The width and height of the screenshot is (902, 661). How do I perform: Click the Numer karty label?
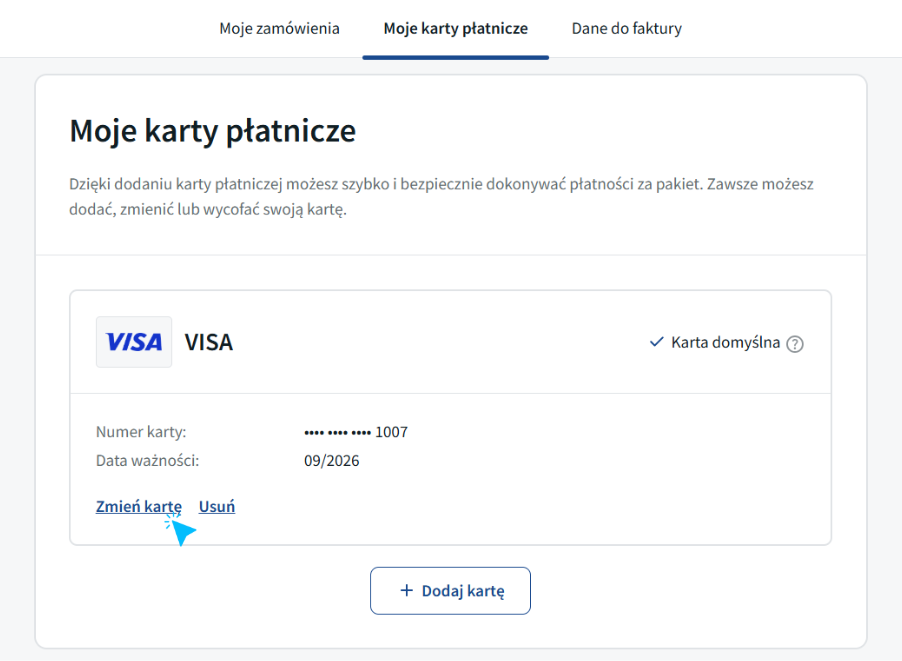tap(141, 432)
